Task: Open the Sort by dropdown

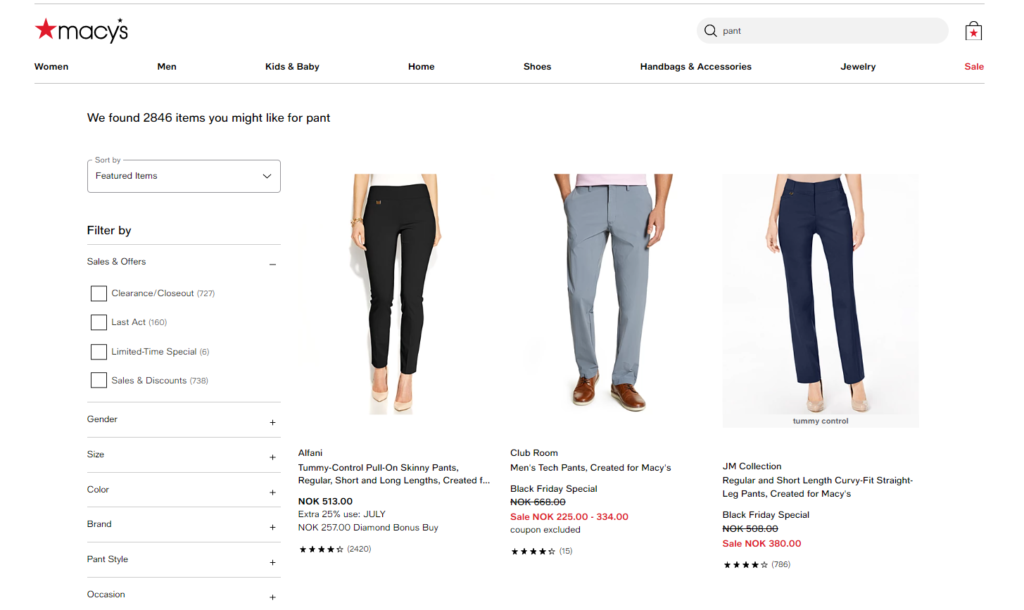Action: click(x=183, y=175)
